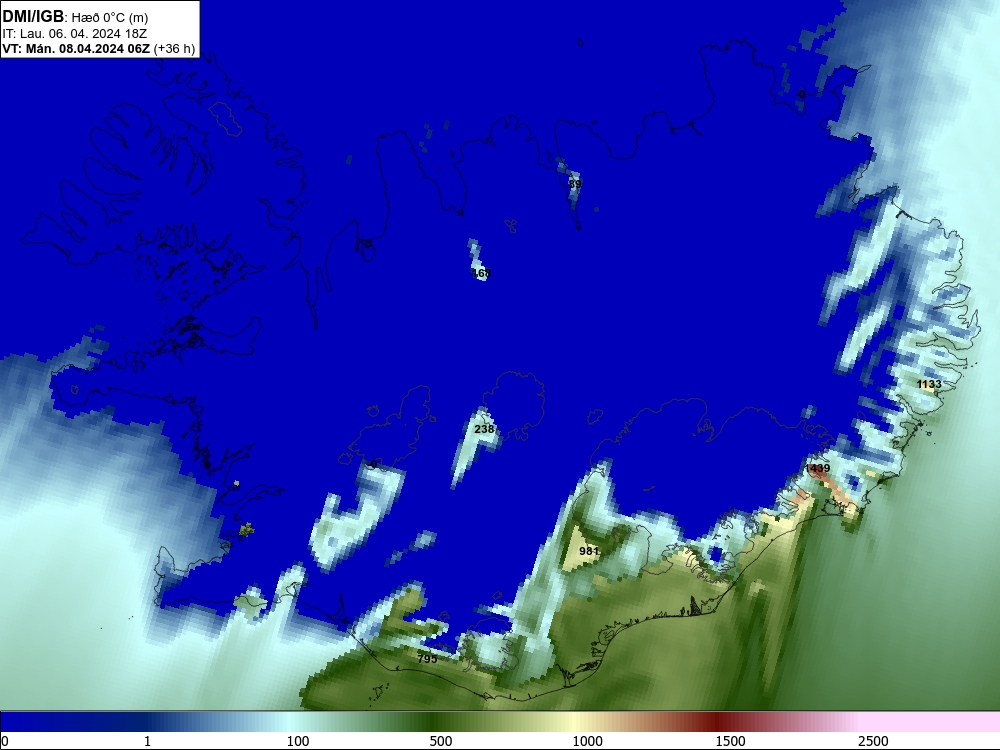Click the map value label 1133
The image size is (1000, 750).
pos(929,384)
